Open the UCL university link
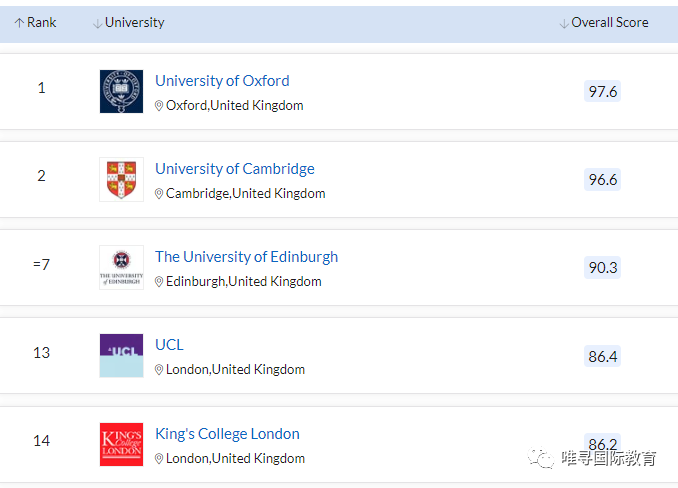The height and width of the screenshot is (488, 678). tap(169, 345)
